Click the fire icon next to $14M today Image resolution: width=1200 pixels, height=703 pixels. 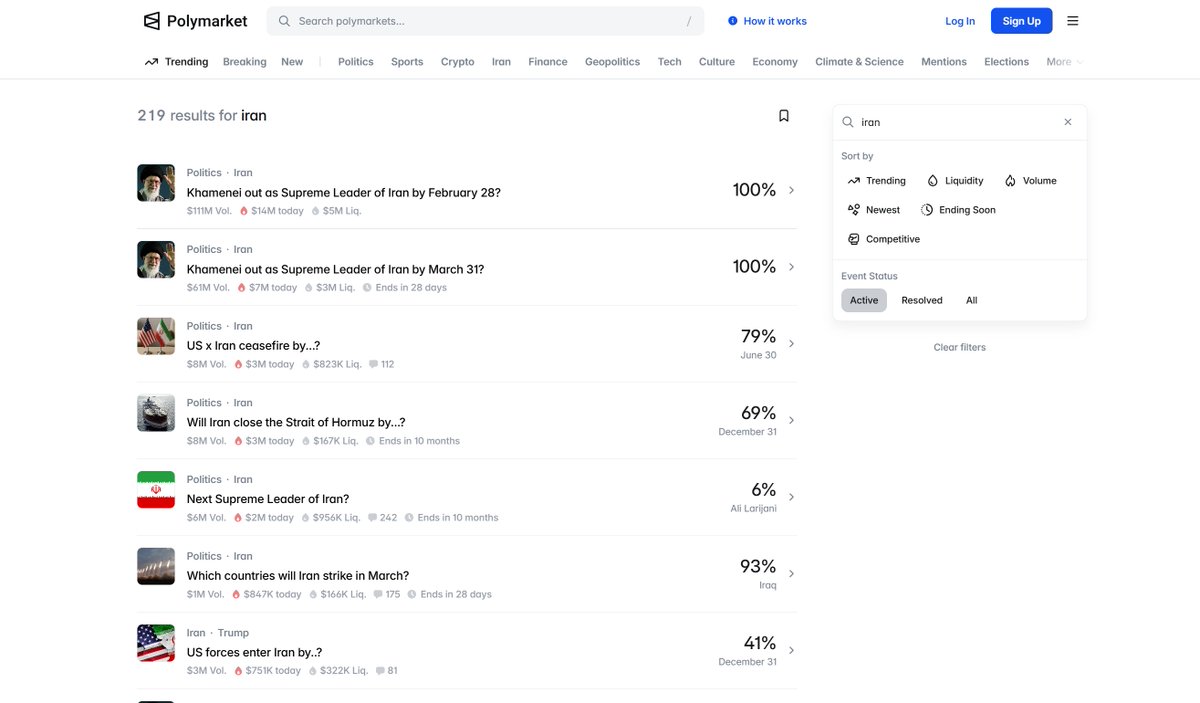point(243,211)
